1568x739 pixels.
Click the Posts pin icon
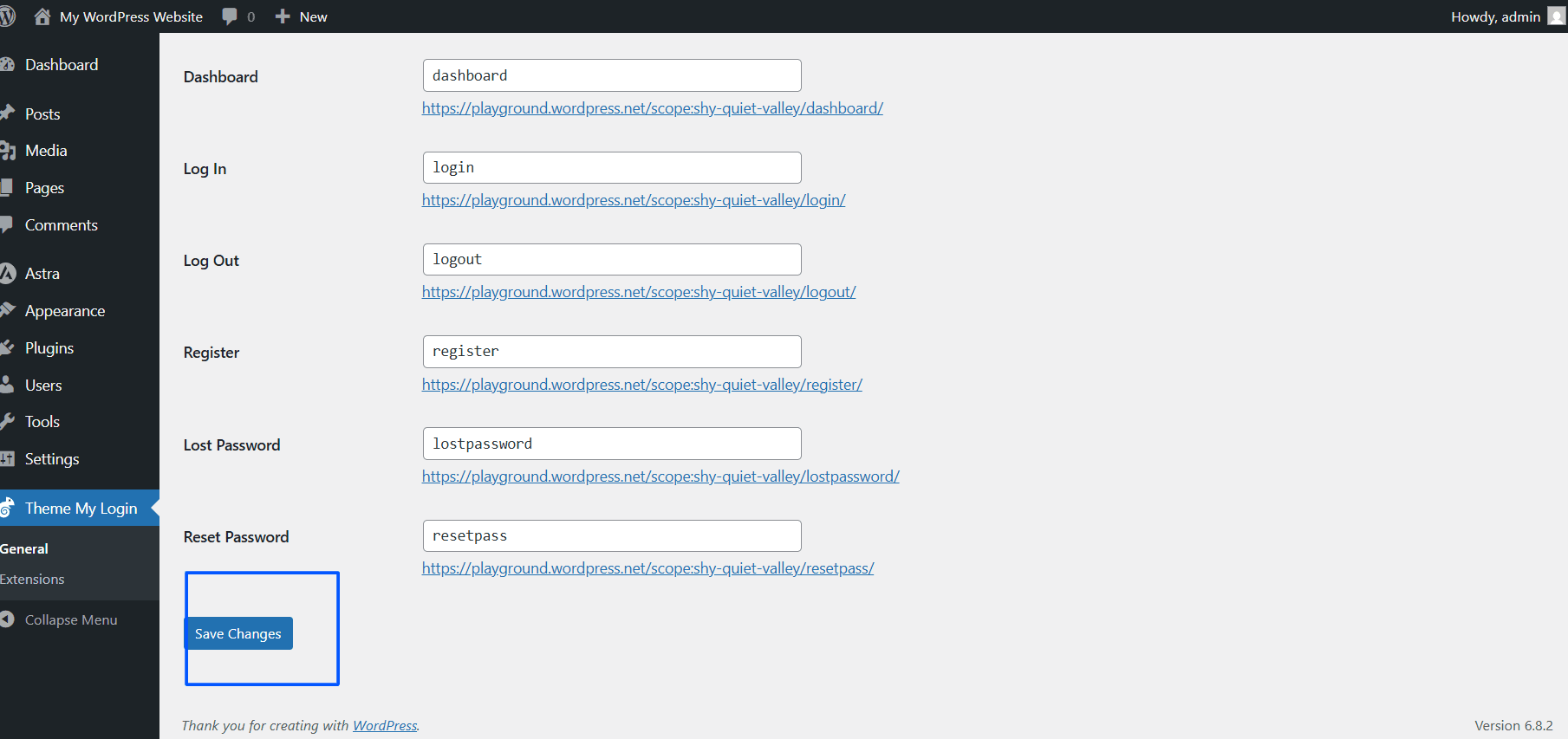pyautogui.click(x=8, y=113)
